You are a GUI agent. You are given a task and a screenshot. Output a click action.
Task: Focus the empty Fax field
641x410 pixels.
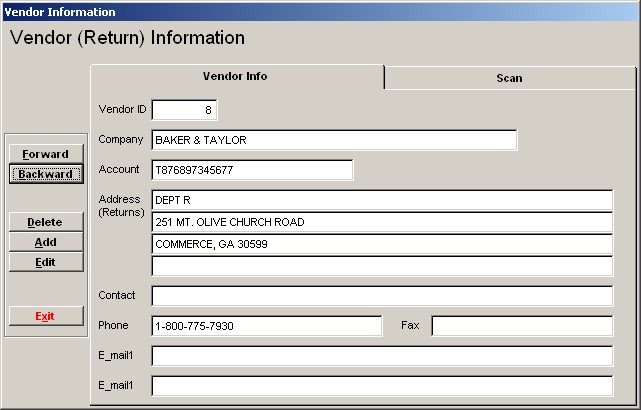pos(522,326)
